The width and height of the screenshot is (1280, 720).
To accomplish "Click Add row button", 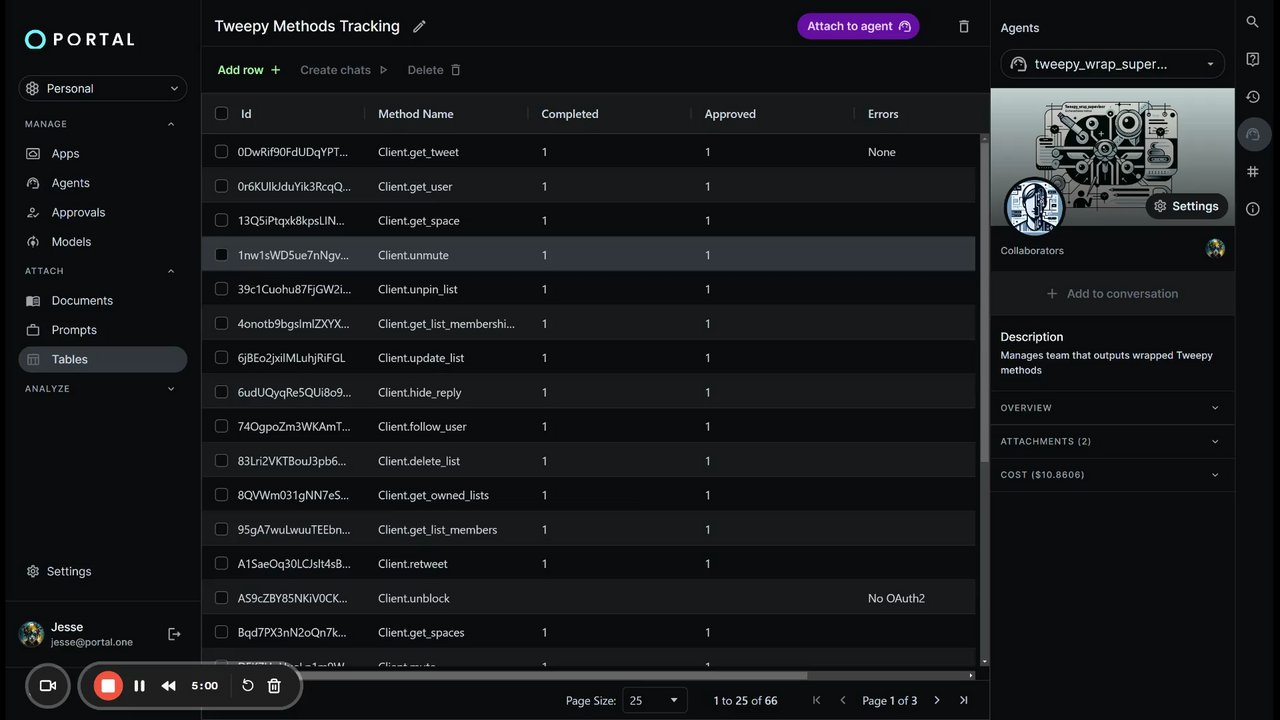I will (x=249, y=70).
